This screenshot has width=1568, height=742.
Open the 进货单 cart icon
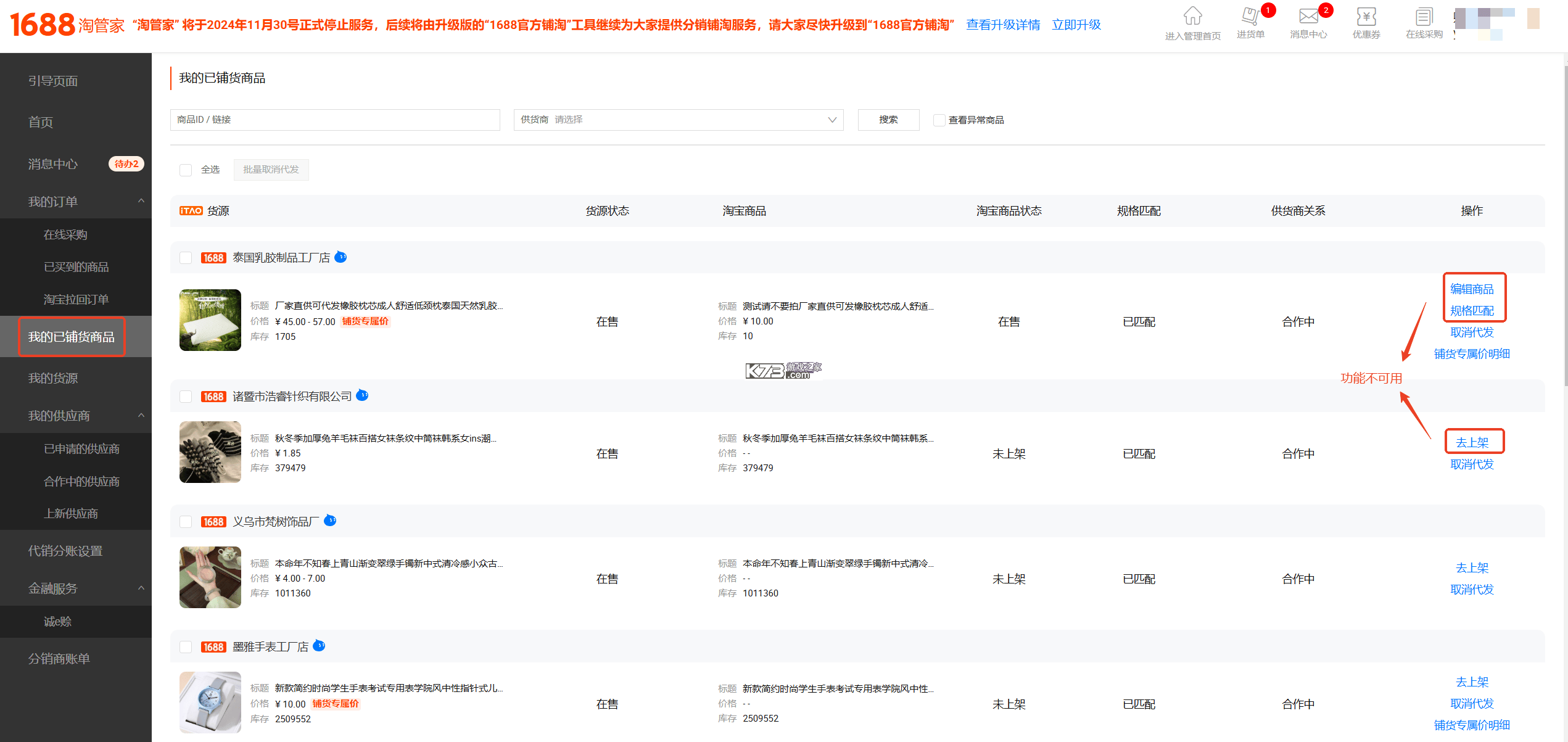click(x=1250, y=15)
